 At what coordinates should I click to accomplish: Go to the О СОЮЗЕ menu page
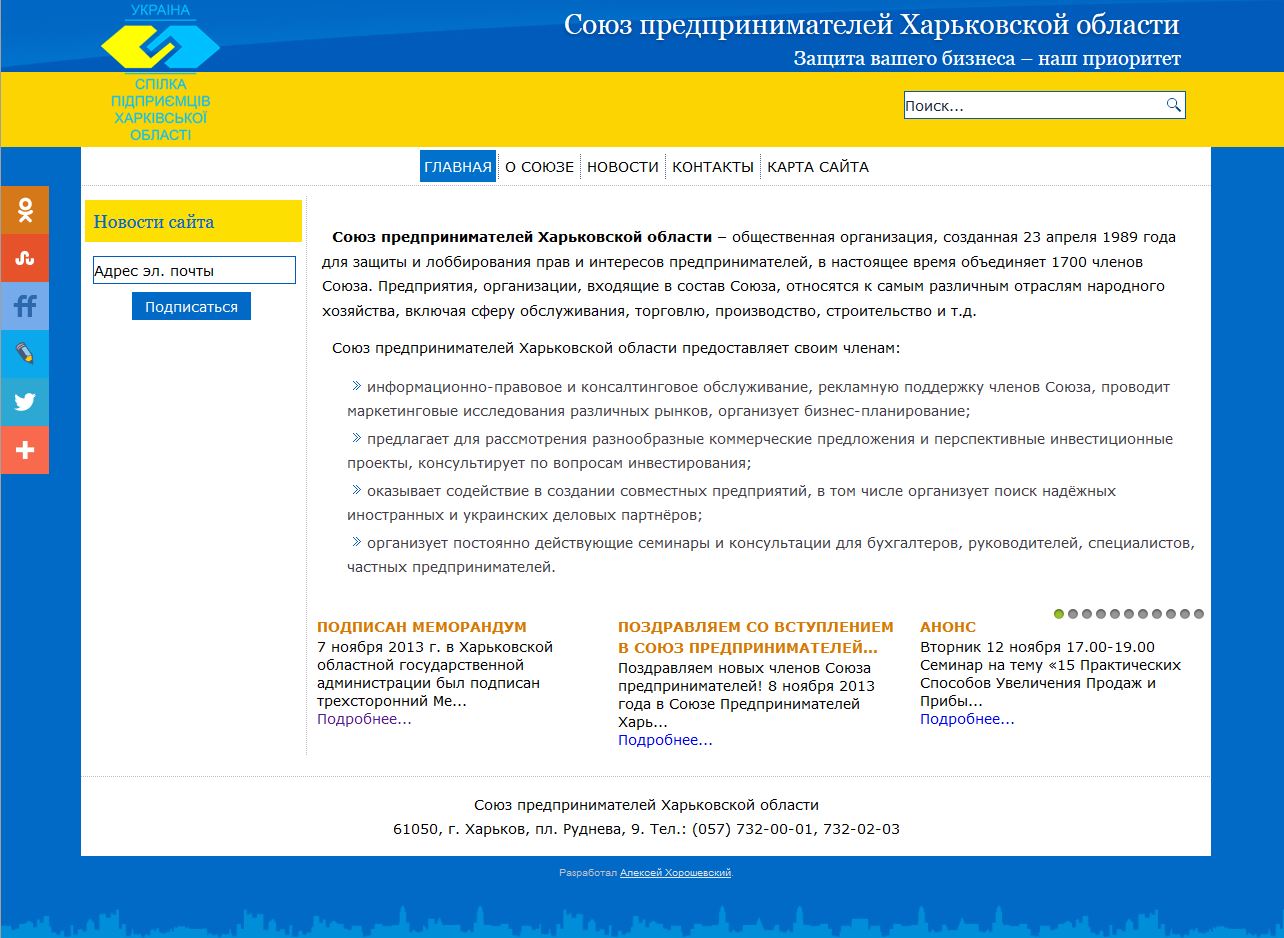[x=539, y=167]
